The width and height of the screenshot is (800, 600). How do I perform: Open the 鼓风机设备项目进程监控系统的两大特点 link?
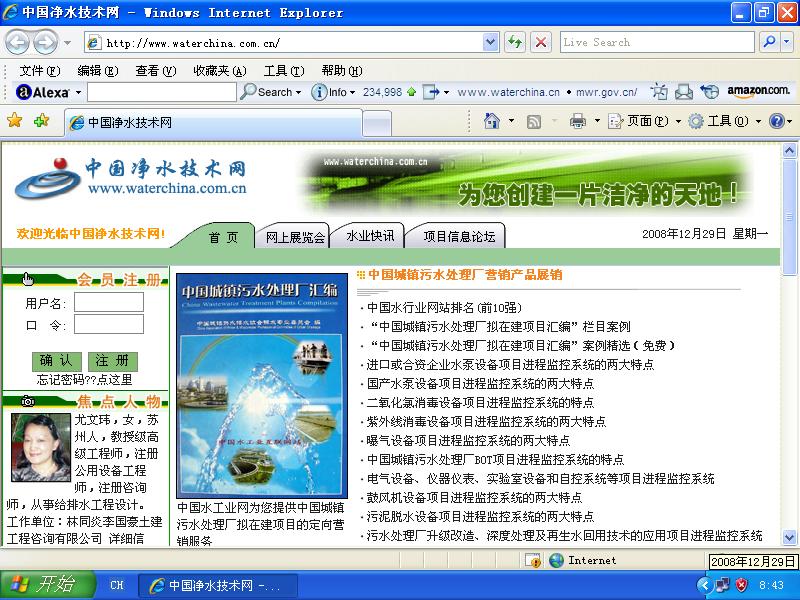(474, 497)
